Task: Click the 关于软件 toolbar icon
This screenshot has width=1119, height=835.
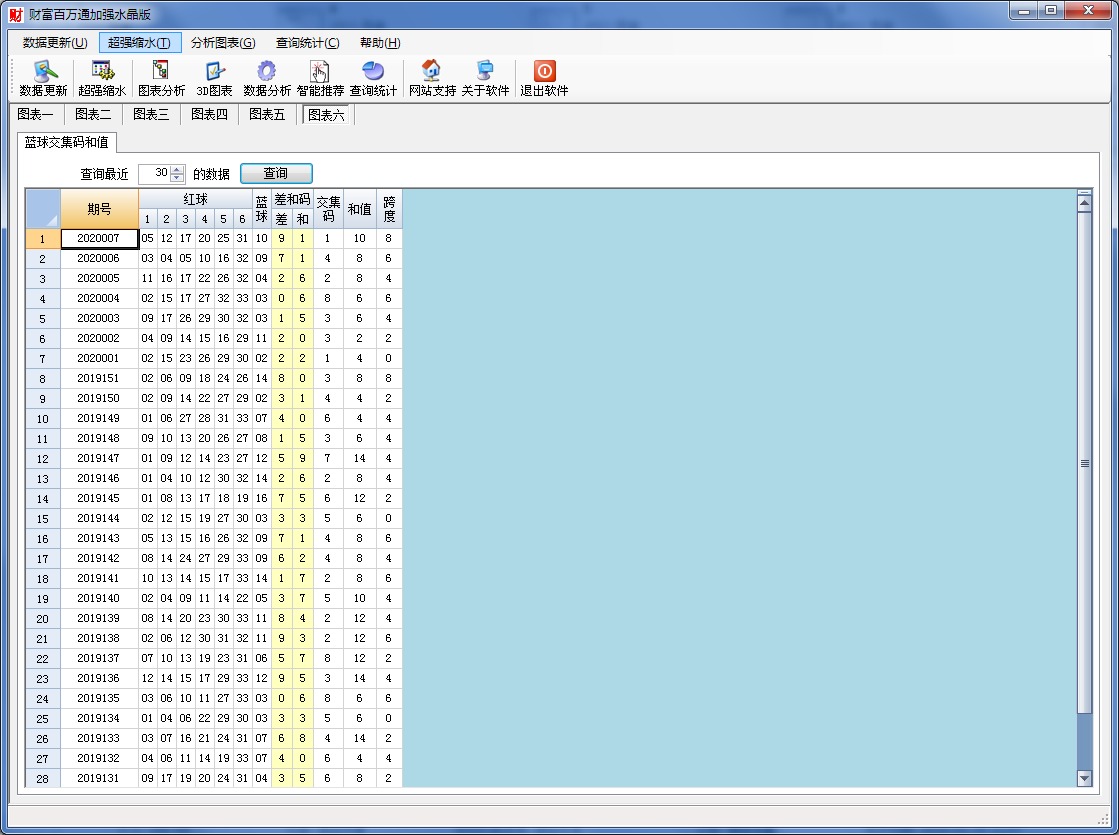Action: pos(485,78)
